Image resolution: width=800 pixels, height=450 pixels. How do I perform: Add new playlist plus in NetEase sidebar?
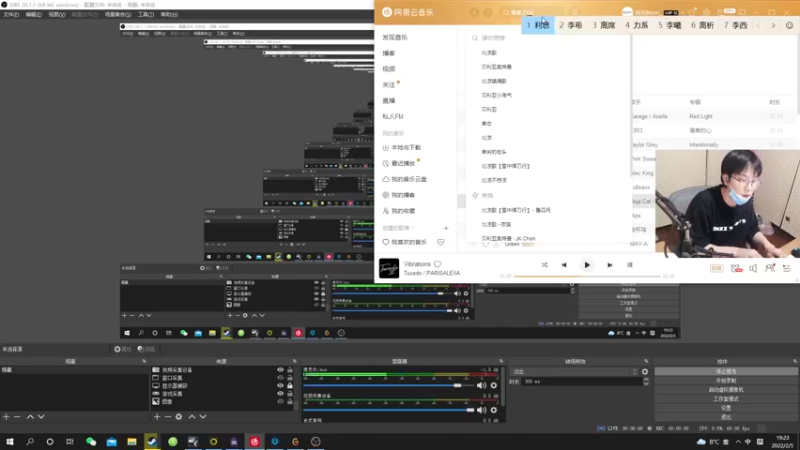click(x=445, y=228)
